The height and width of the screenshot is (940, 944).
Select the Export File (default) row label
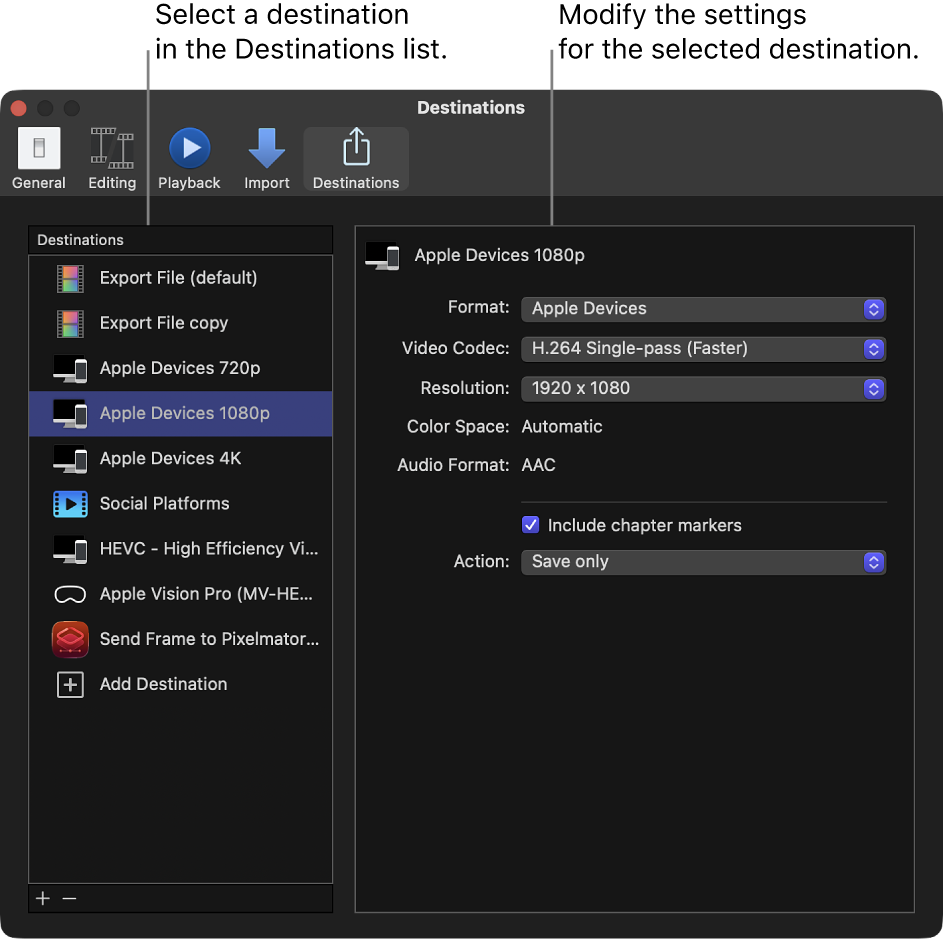tap(179, 278)
